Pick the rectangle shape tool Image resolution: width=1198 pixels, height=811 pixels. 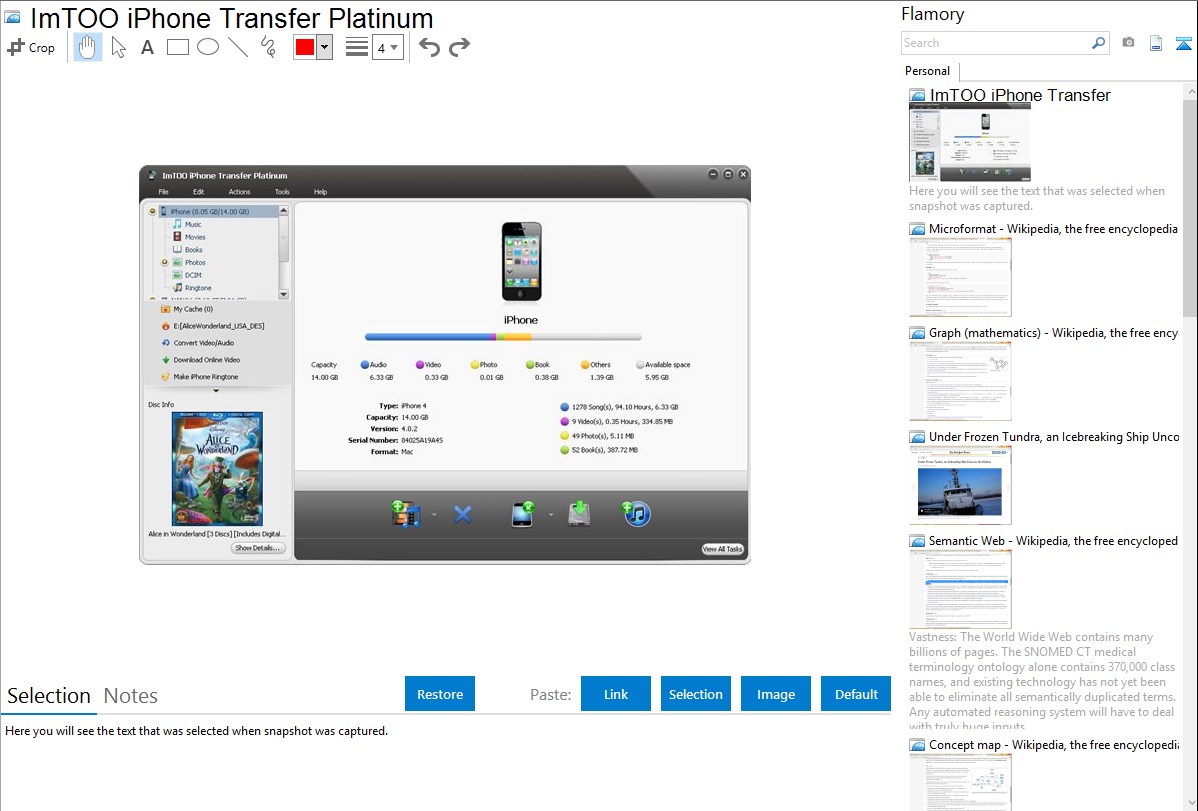[x=177, y=47]
